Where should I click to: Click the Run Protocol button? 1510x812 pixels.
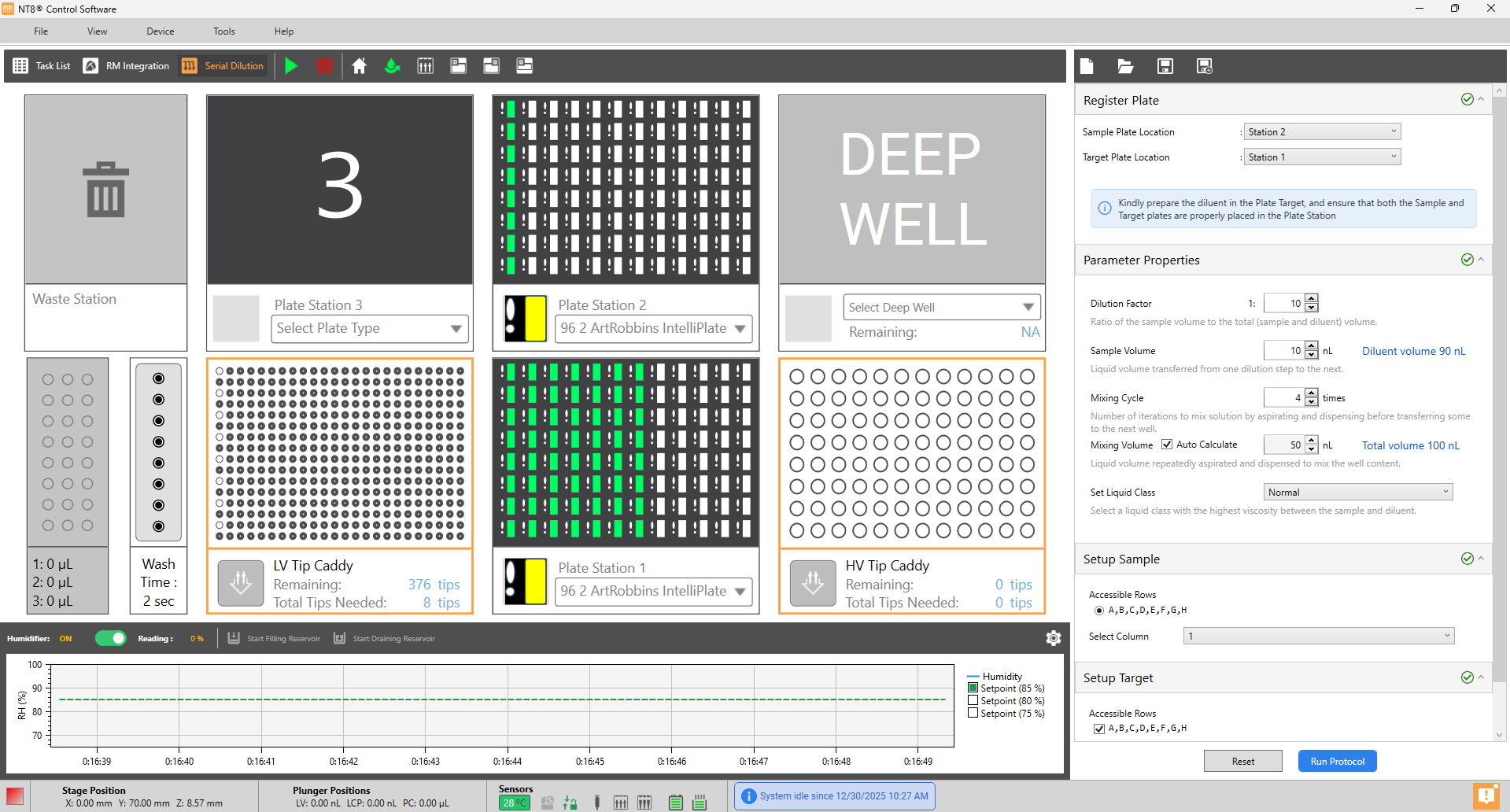pos(1337,761)
